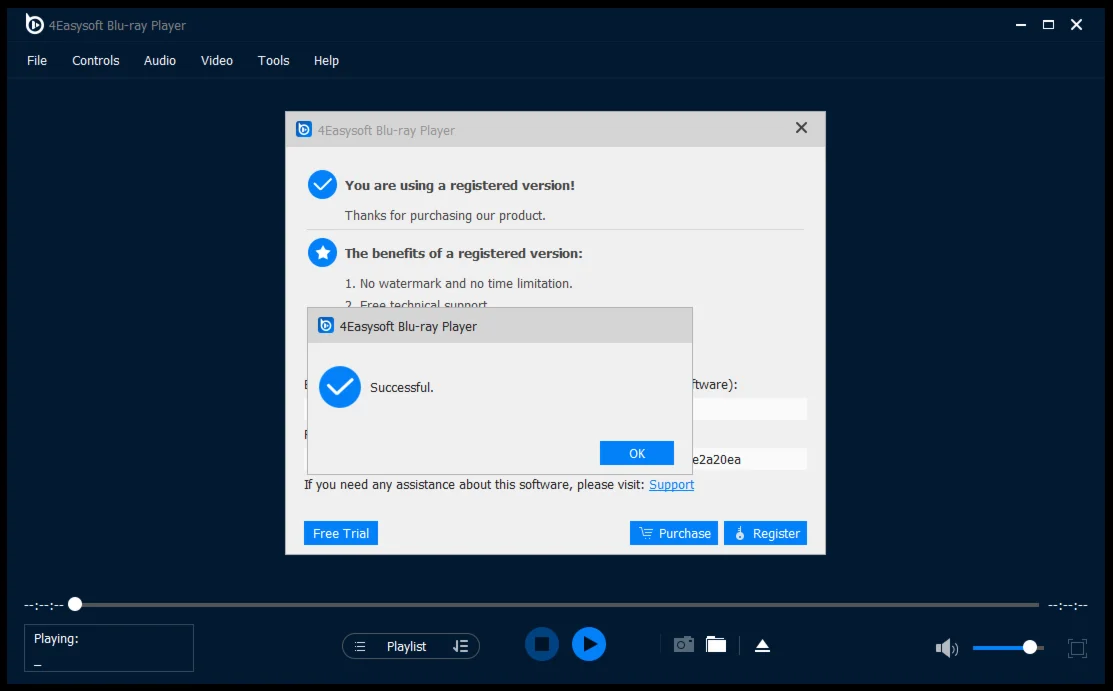Click the Purchase button
Viewport: 1113px width, 691px height.
click(674, 534)
